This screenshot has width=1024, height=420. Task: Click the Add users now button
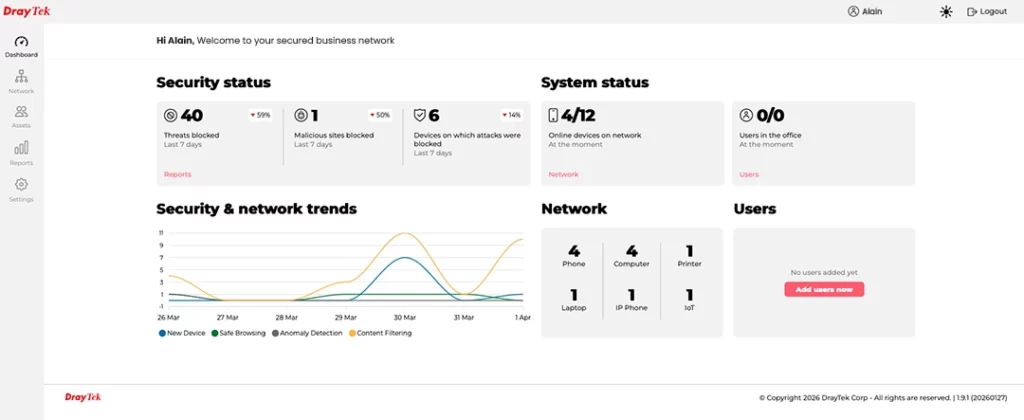pyautogui.click(x=824, y=289)
